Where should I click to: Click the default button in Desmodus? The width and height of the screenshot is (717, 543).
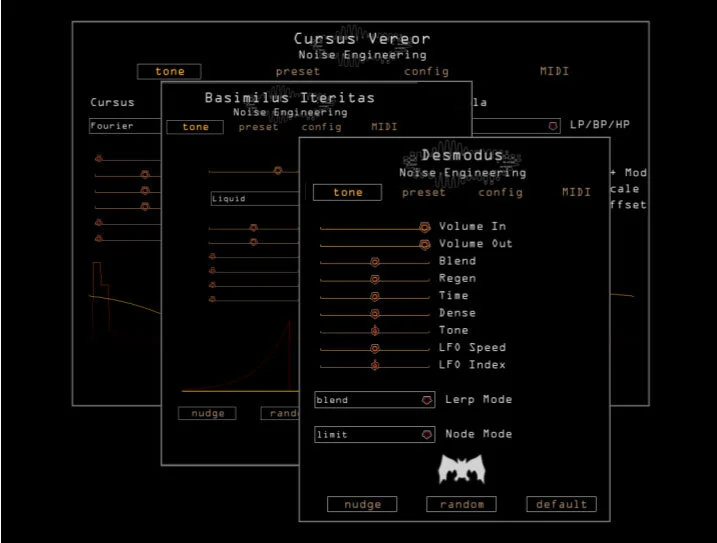tap(562, 504)
